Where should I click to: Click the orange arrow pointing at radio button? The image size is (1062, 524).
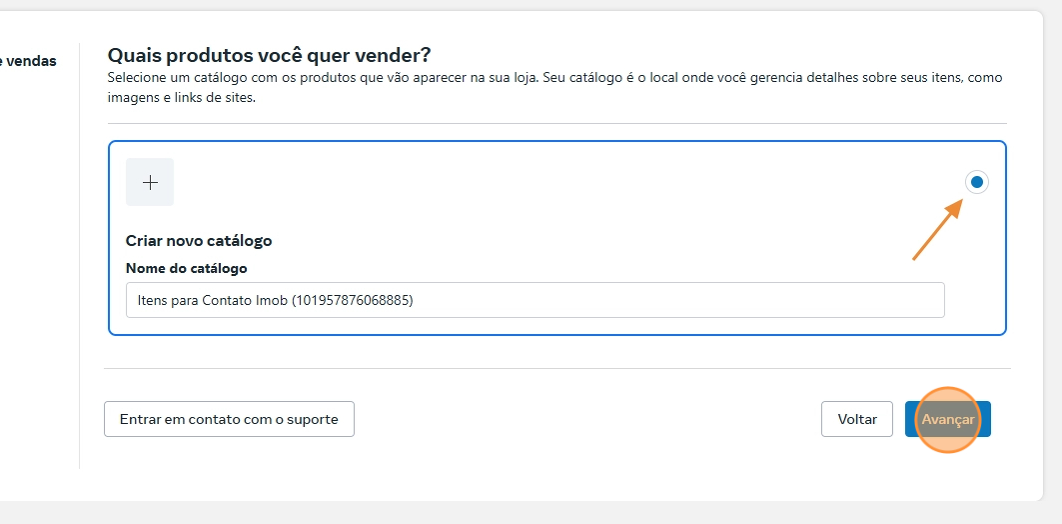936,230
